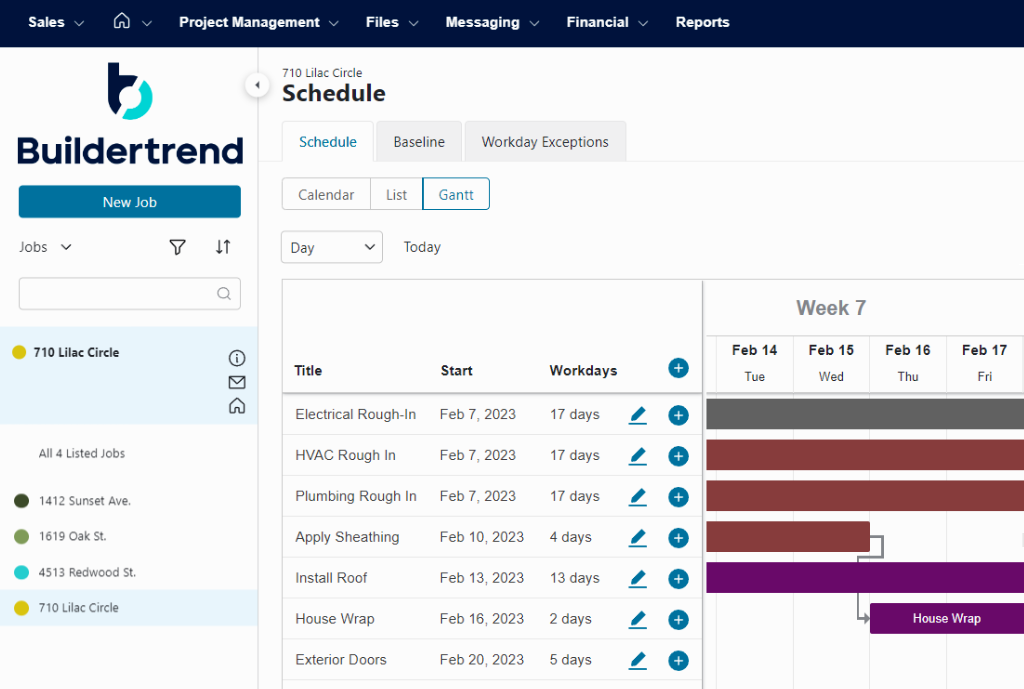Viewport: 1024px width, 689px height.
Task: Open job 4513 Redwood St.
Action: 88,572
